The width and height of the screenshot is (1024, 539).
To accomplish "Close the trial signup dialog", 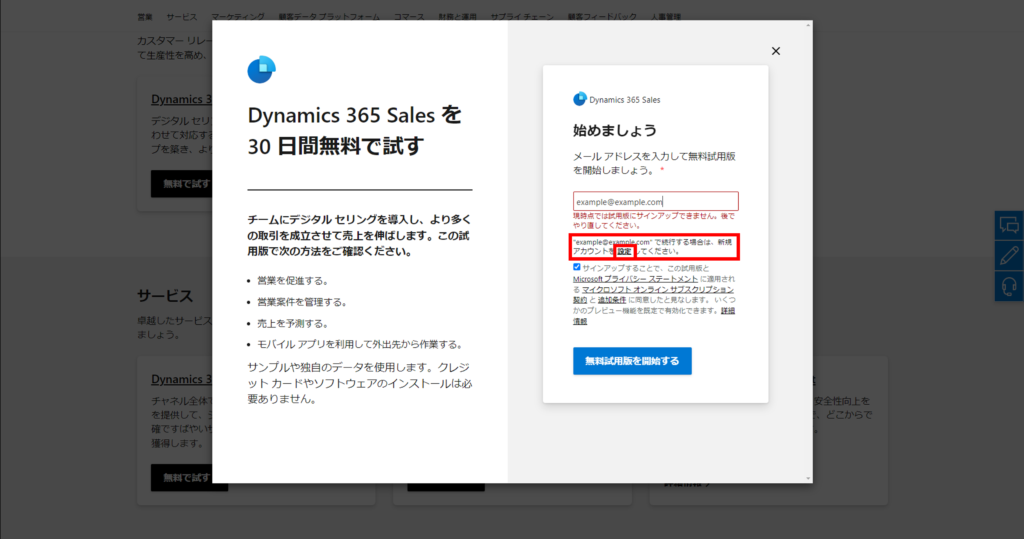I will tap(776, 51).
